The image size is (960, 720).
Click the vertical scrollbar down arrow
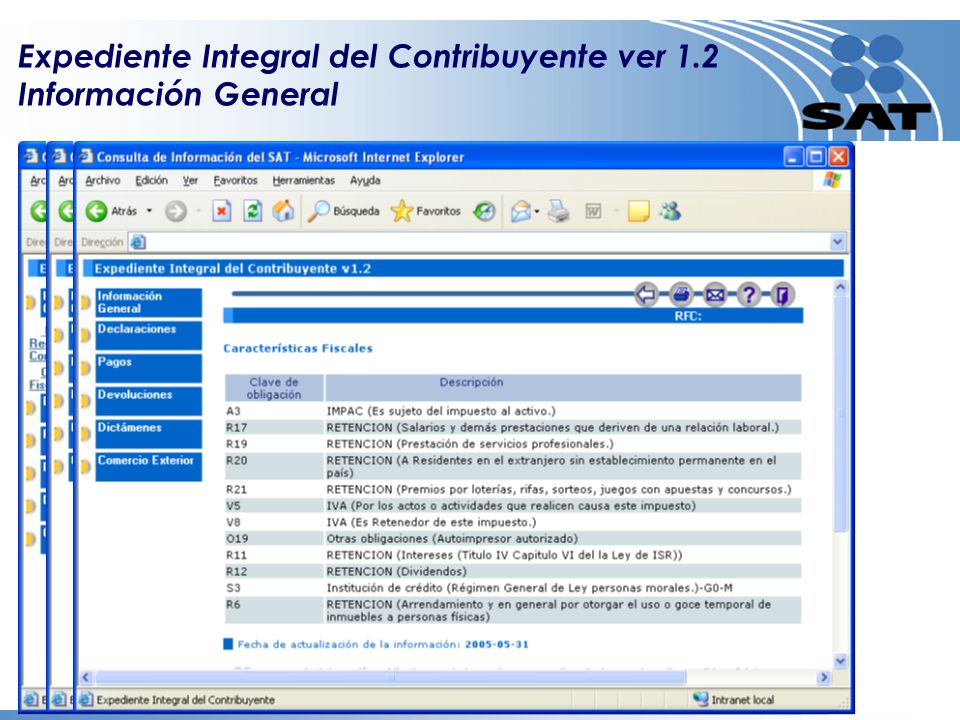point(840,661)
